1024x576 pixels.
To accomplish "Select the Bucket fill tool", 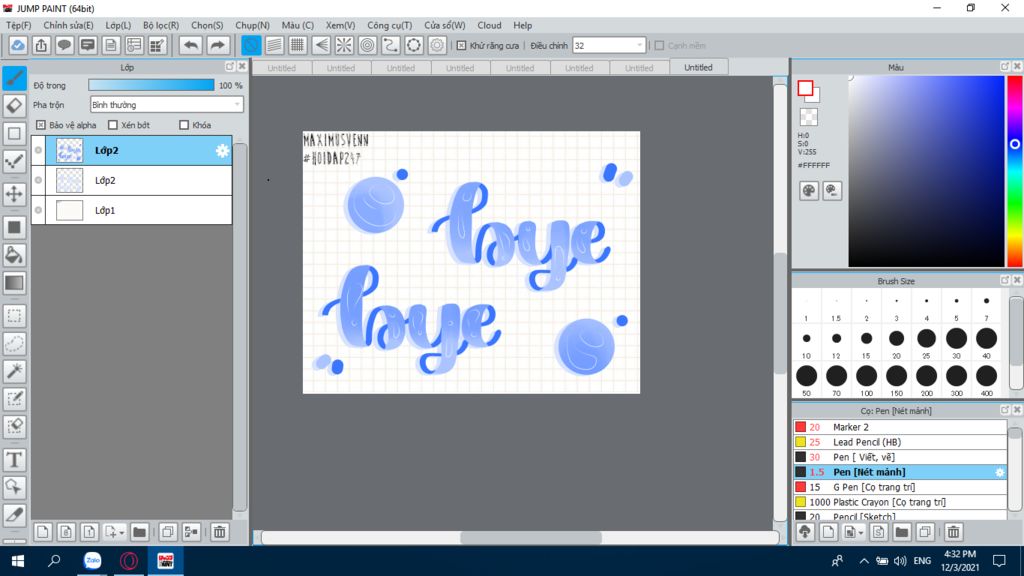I will (14, 255).
